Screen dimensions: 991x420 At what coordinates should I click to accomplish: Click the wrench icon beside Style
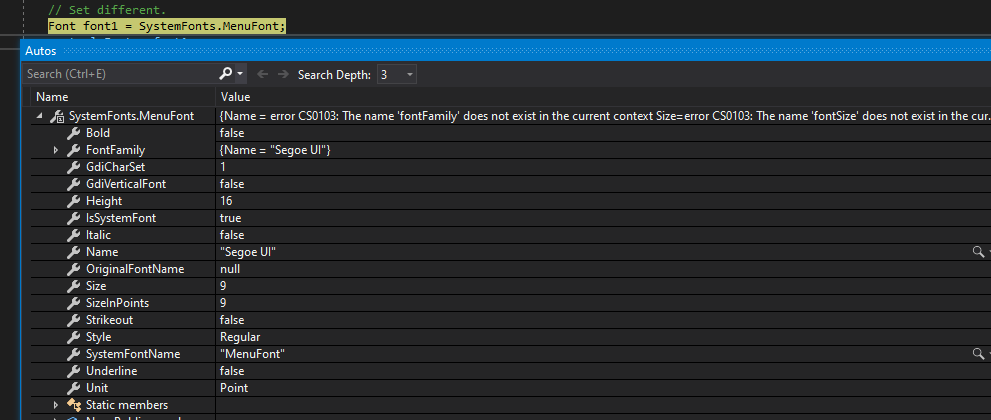click(x=73, y=338)
